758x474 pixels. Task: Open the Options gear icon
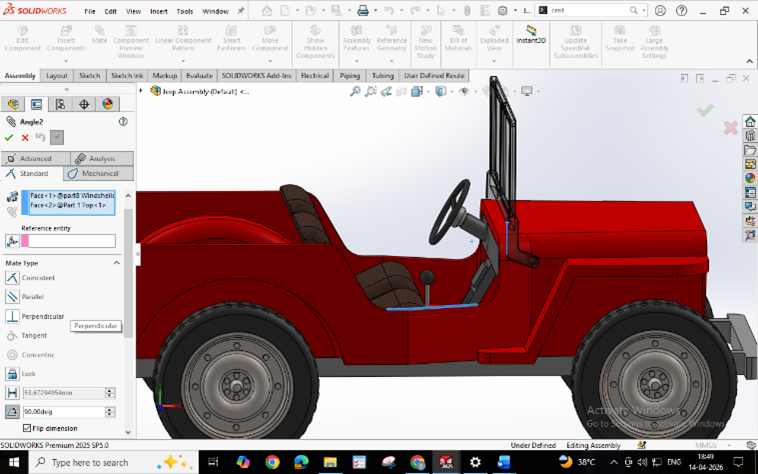pyautogui.click(x=503, y=10)
